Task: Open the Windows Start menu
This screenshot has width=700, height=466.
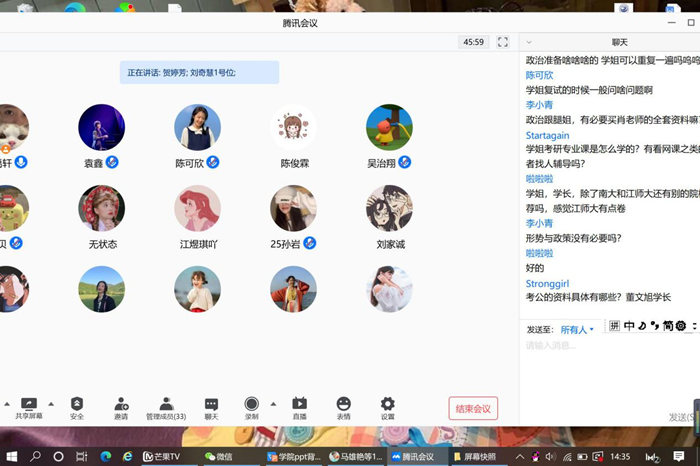Action: 12,457
